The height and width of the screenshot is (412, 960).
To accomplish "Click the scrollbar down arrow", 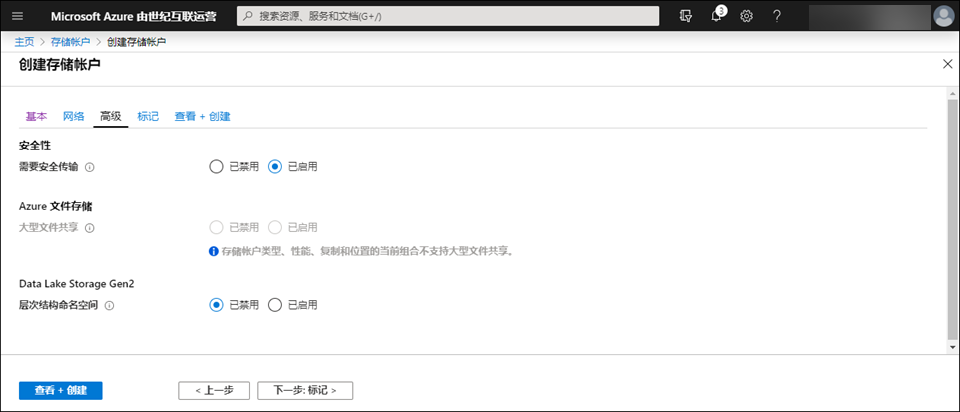I will click(952, 346).
